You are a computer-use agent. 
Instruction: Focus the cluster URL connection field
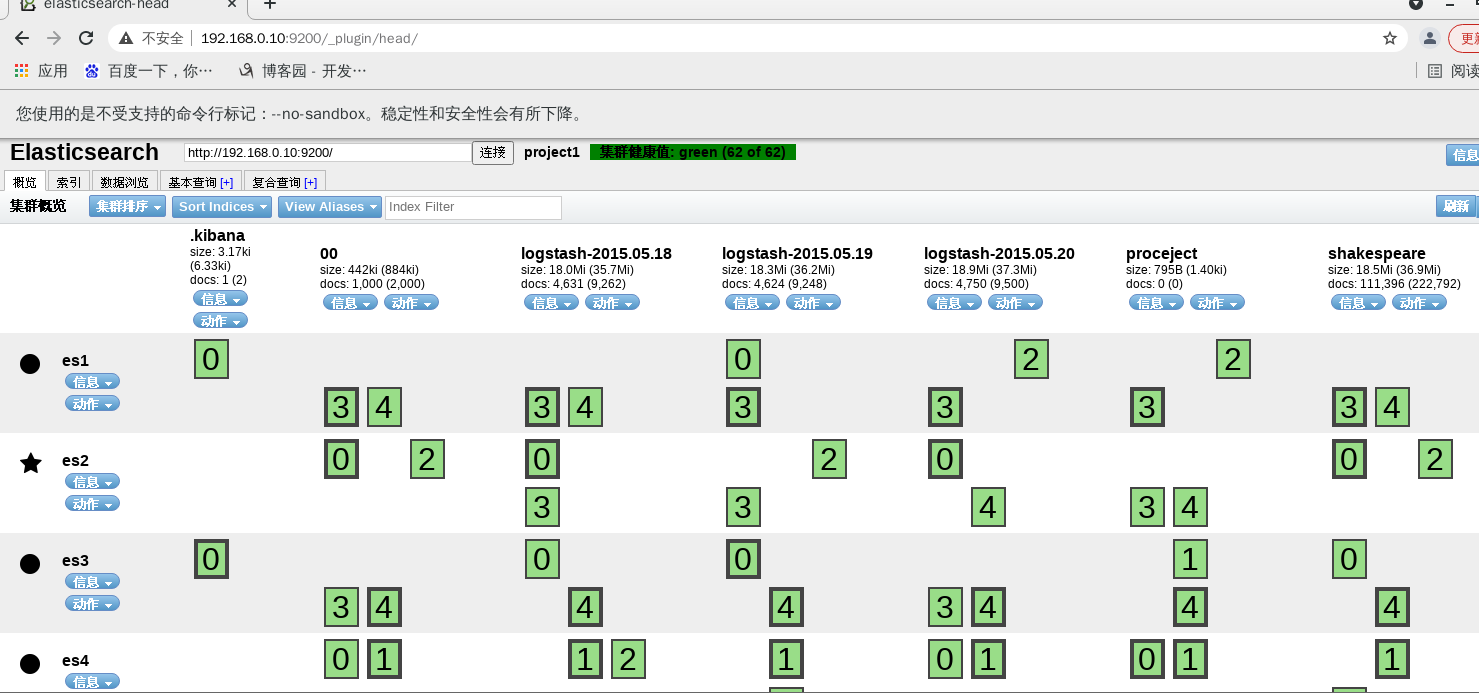(328, 153)
